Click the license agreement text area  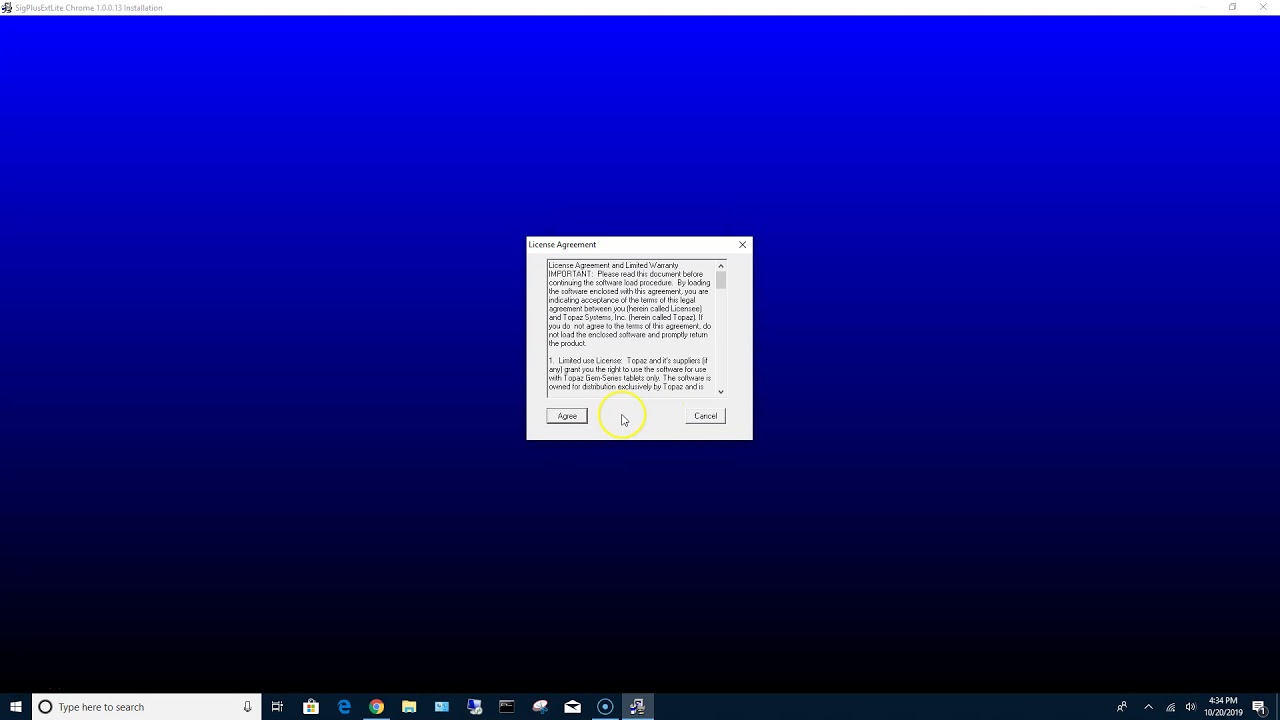click(x=631, y=328)
